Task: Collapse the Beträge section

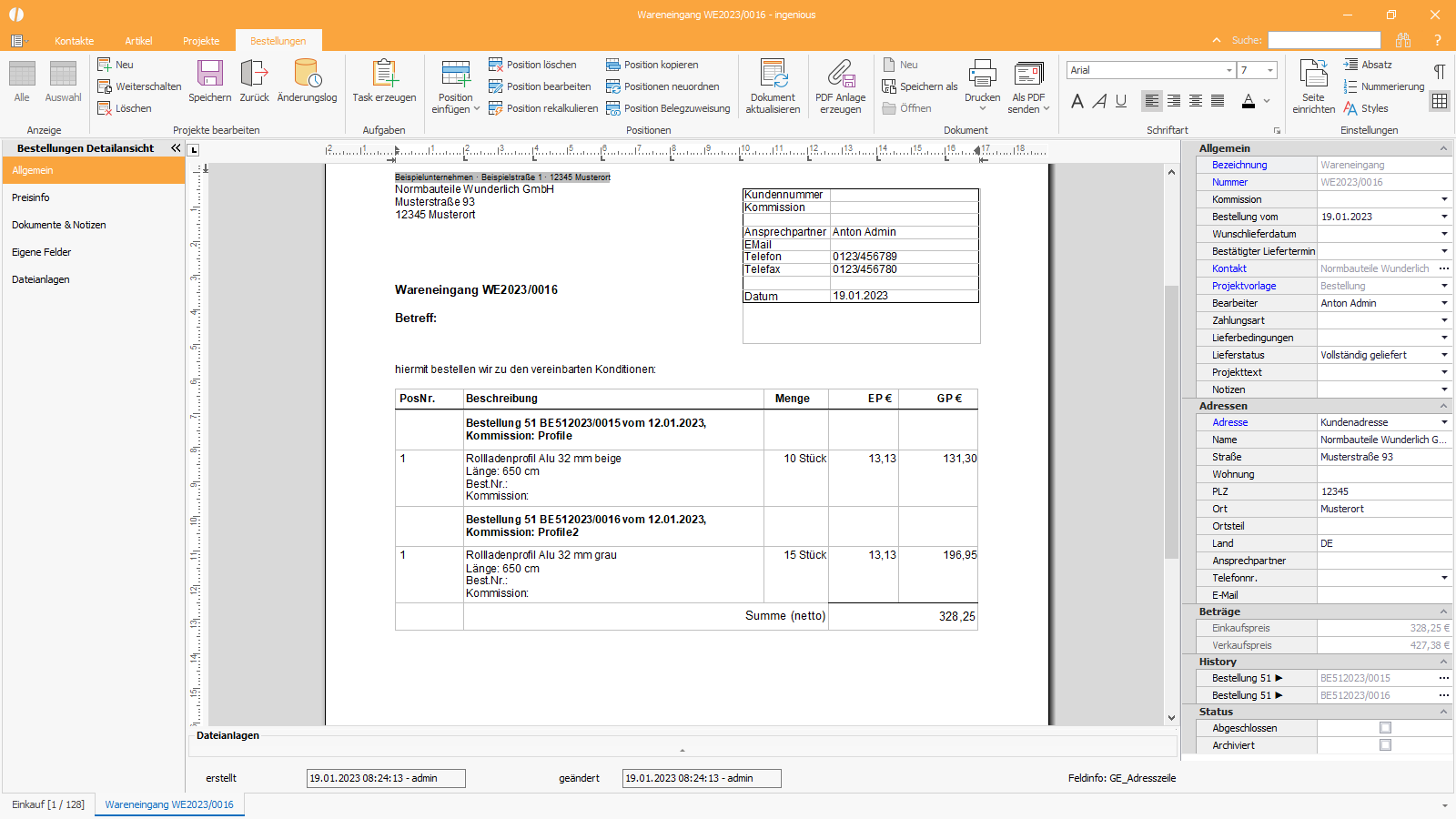Action: (x=1443, y=612)
